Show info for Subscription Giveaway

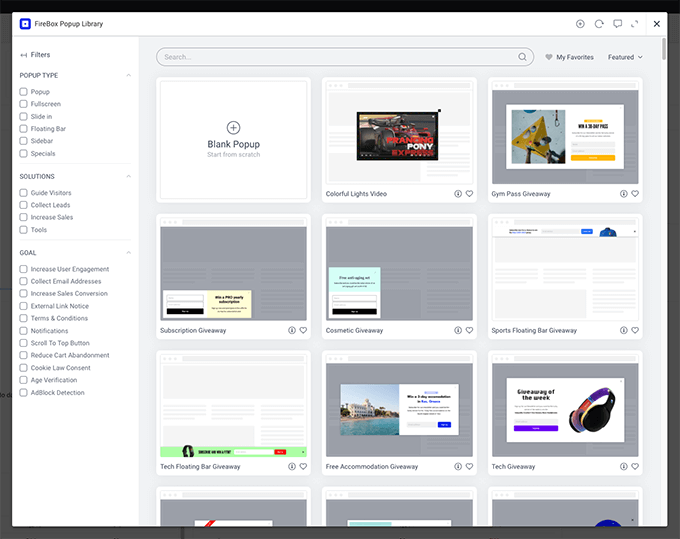(x=292, y=330)
